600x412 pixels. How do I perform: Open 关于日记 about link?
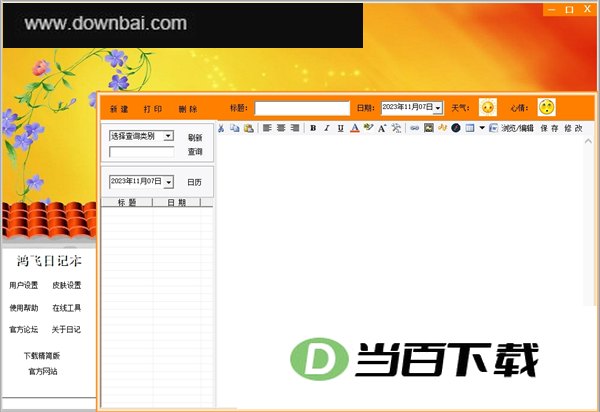point(66,329)
